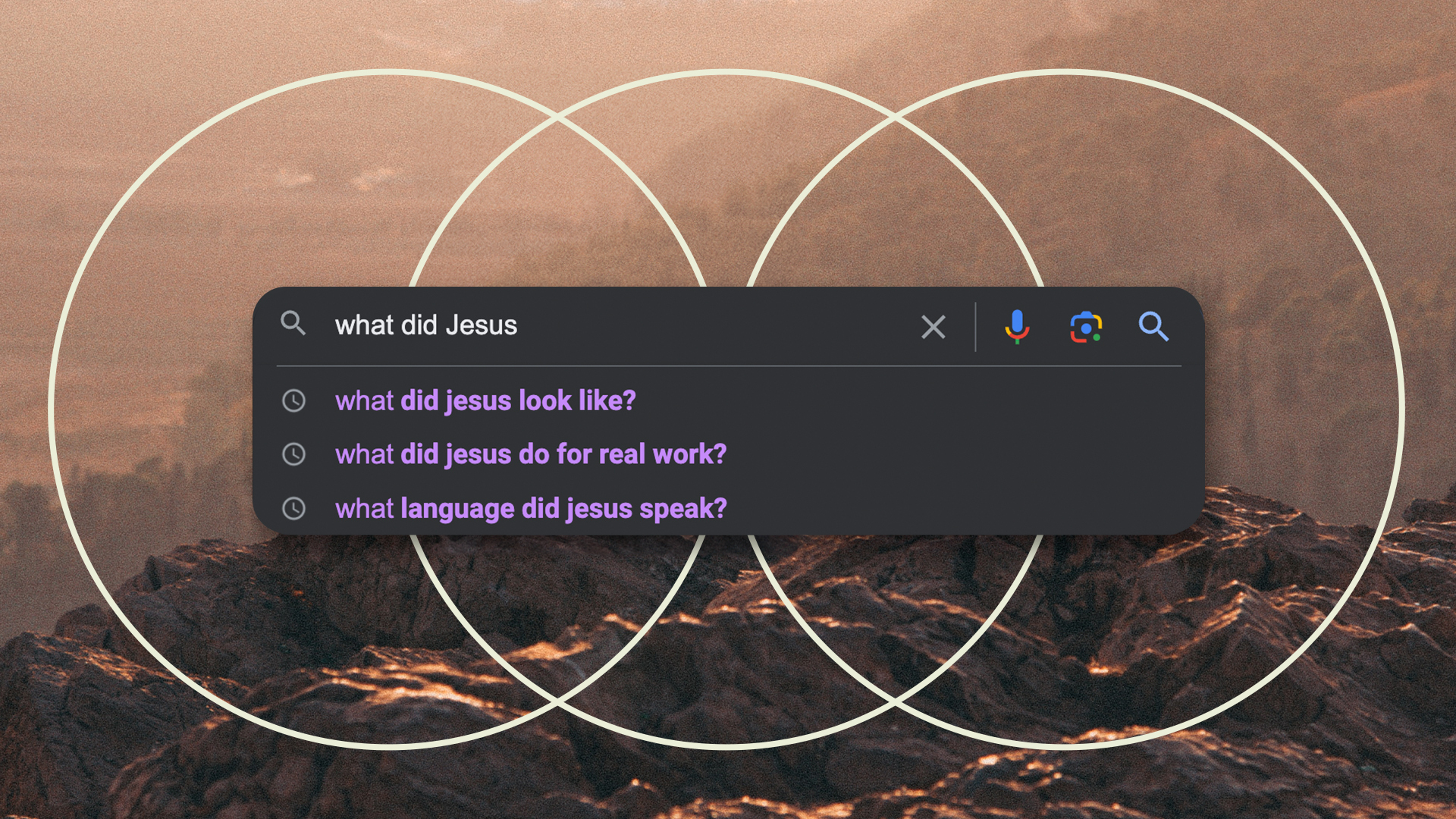Viewport: 1456px width, 819px height.
Task: Choose the "what language did jesus speak?" suggestion
Action: tap(532, 509)
